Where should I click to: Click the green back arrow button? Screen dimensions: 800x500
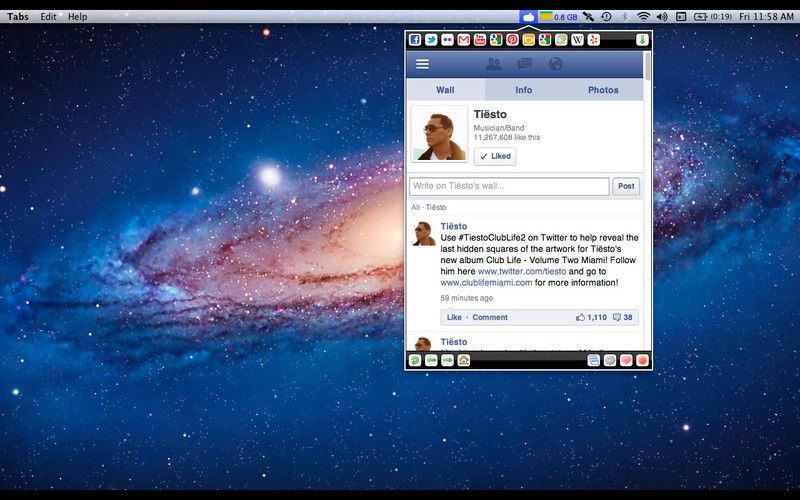pyautogui.click(x=431, y=360)
